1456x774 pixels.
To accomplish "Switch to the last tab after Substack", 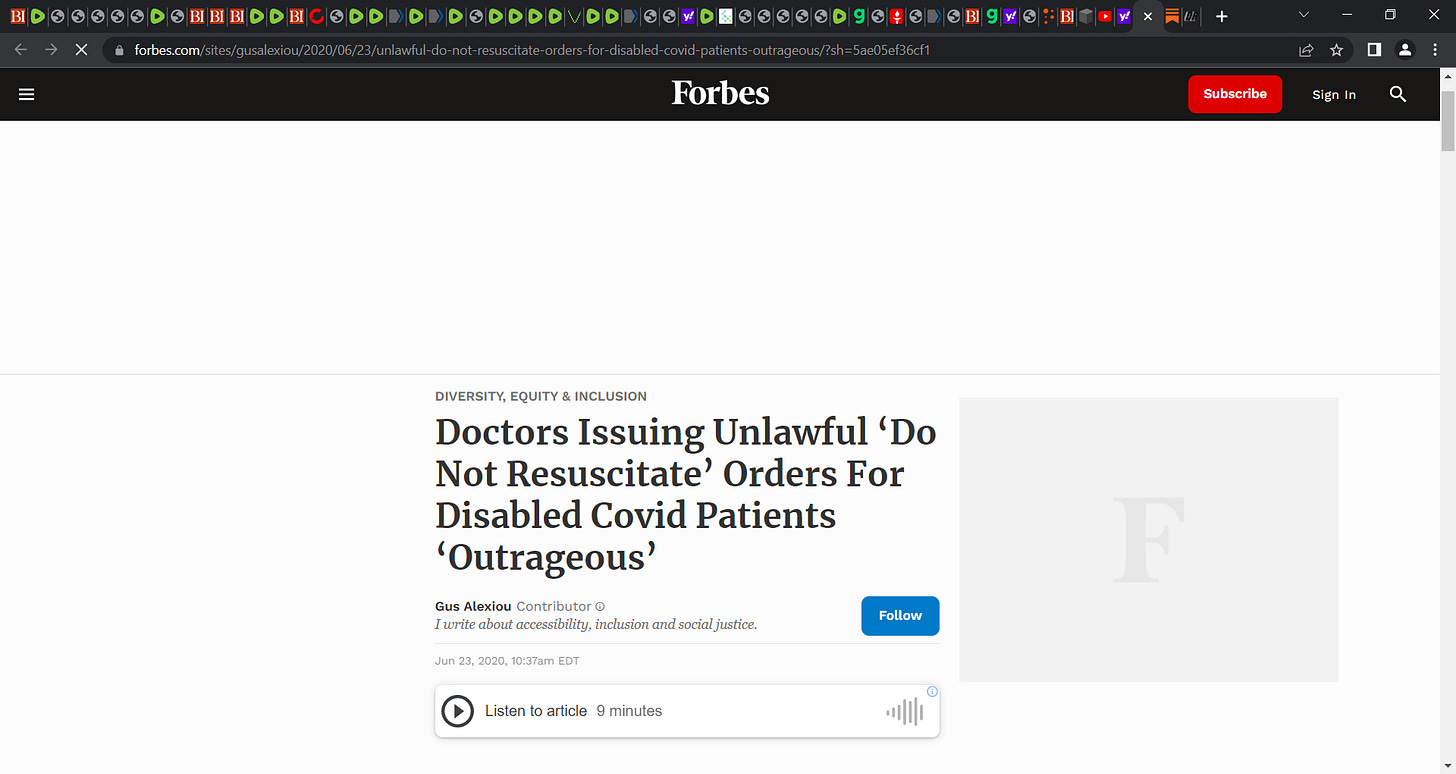I will (1190, 16).
